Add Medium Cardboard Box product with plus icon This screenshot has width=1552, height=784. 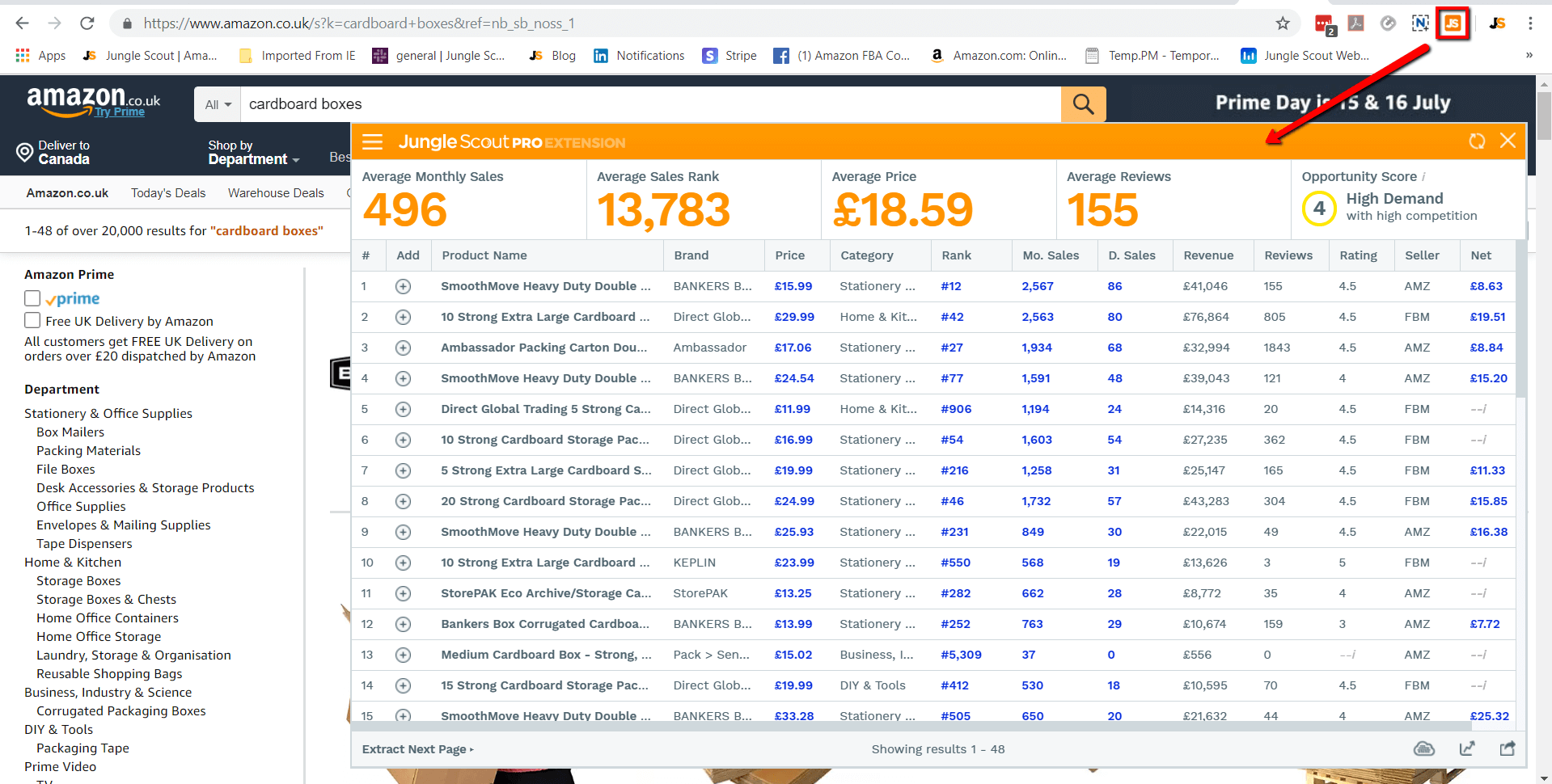(403, 655)
